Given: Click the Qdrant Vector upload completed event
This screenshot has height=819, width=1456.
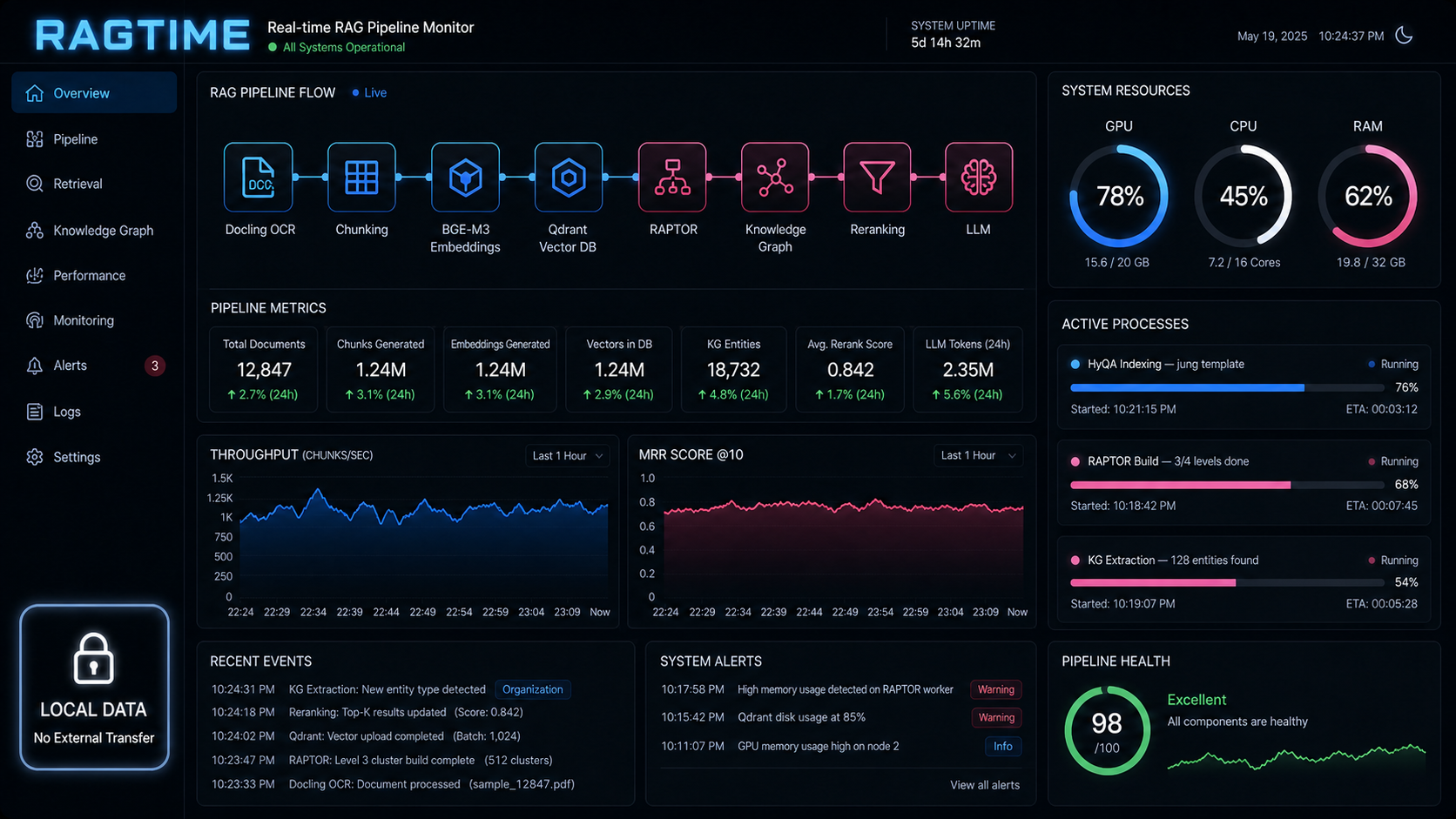Looking at the screenshot, I should tap(366, 736).
